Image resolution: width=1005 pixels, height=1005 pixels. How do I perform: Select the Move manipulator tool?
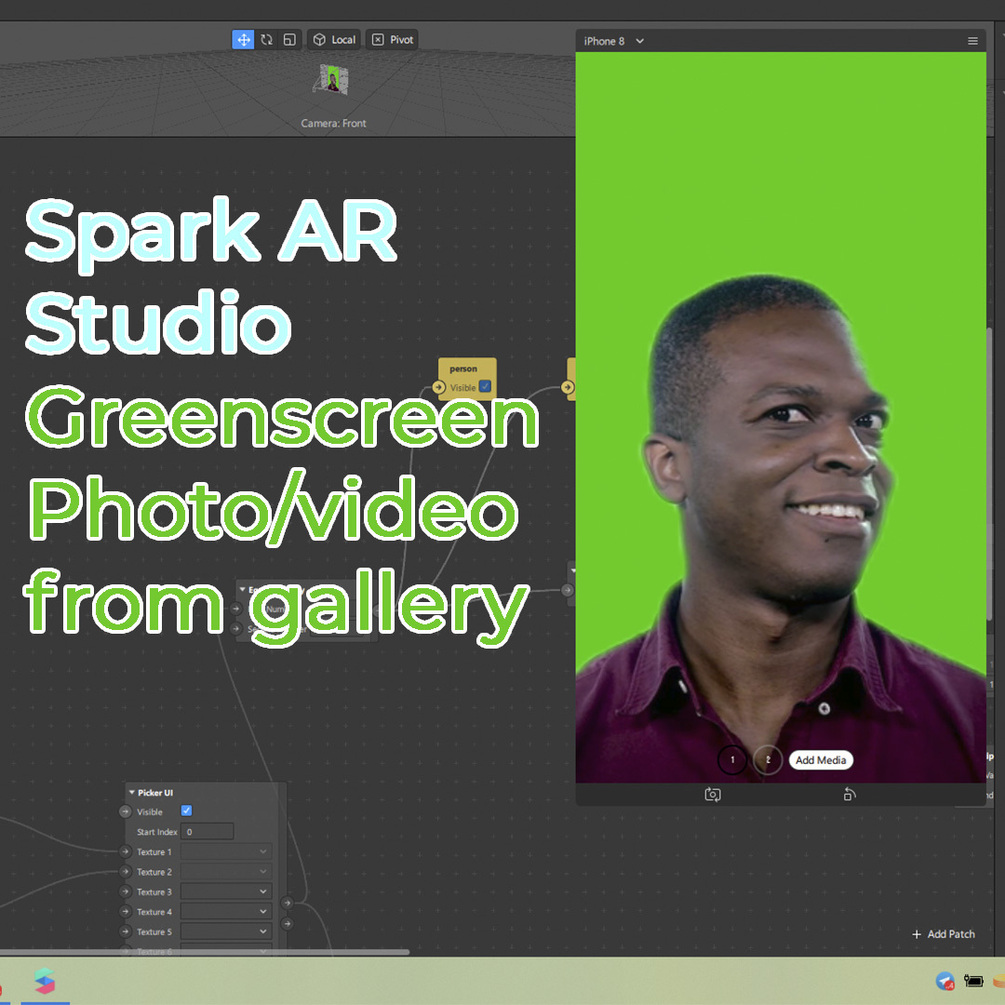243,40
